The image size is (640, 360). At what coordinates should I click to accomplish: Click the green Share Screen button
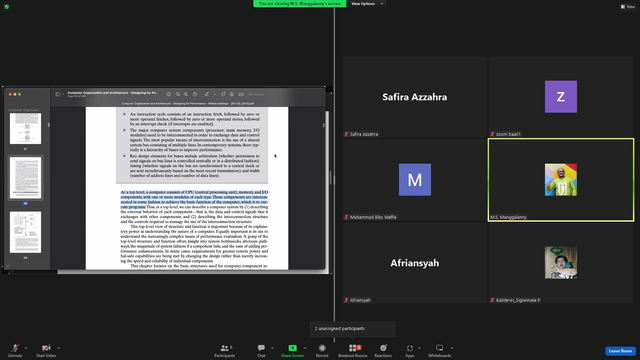[292, 350]
